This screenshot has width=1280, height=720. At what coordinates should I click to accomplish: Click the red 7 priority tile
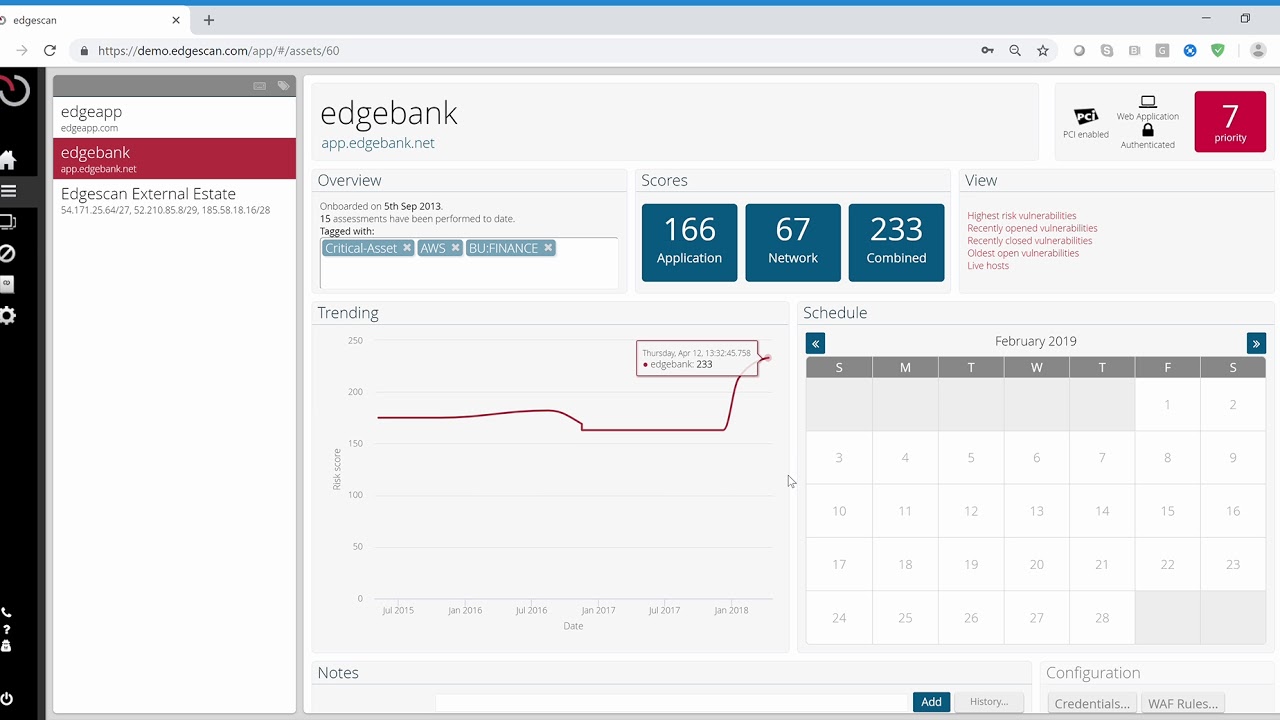(1230, 122)
